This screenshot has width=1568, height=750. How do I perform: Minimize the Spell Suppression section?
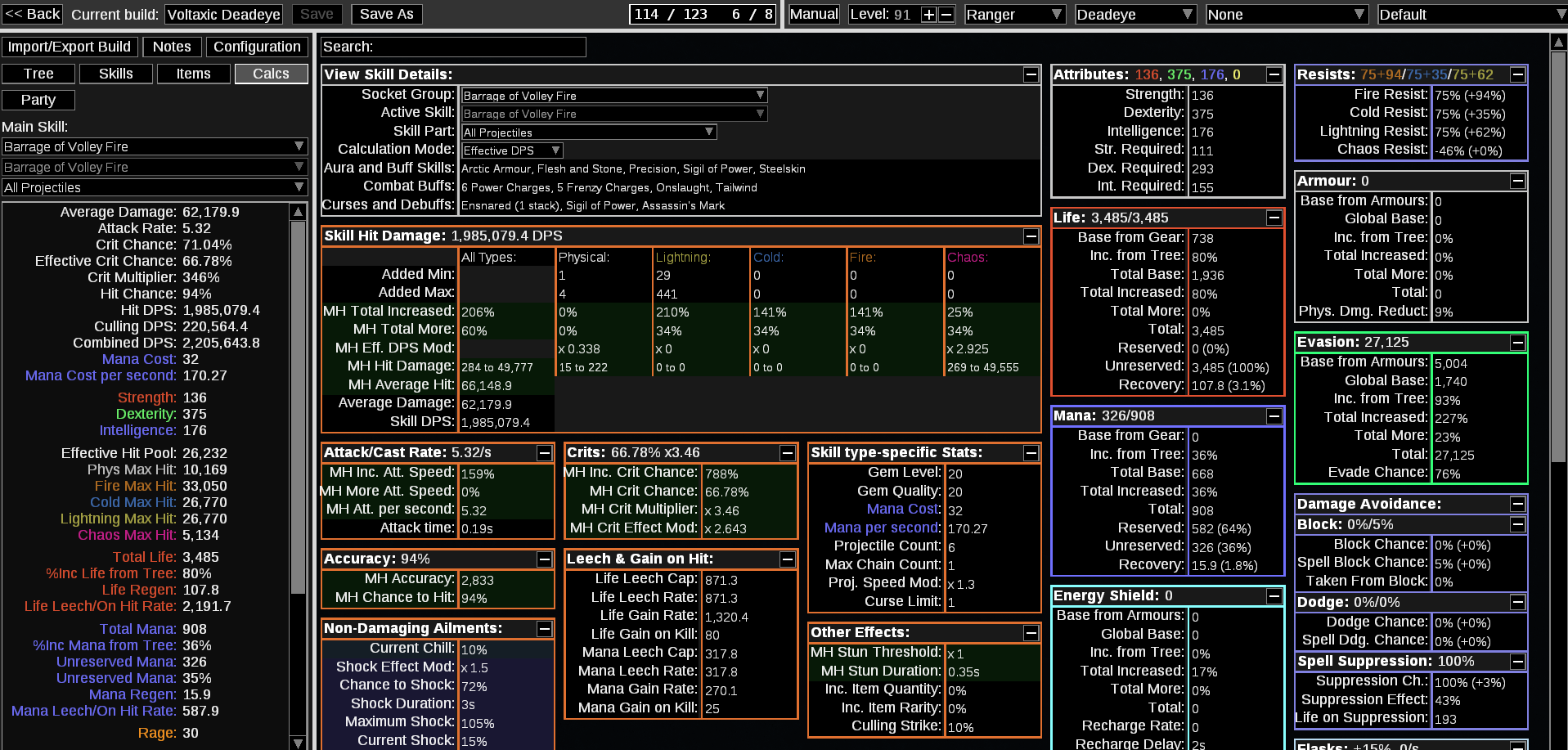click(1518, 662)
